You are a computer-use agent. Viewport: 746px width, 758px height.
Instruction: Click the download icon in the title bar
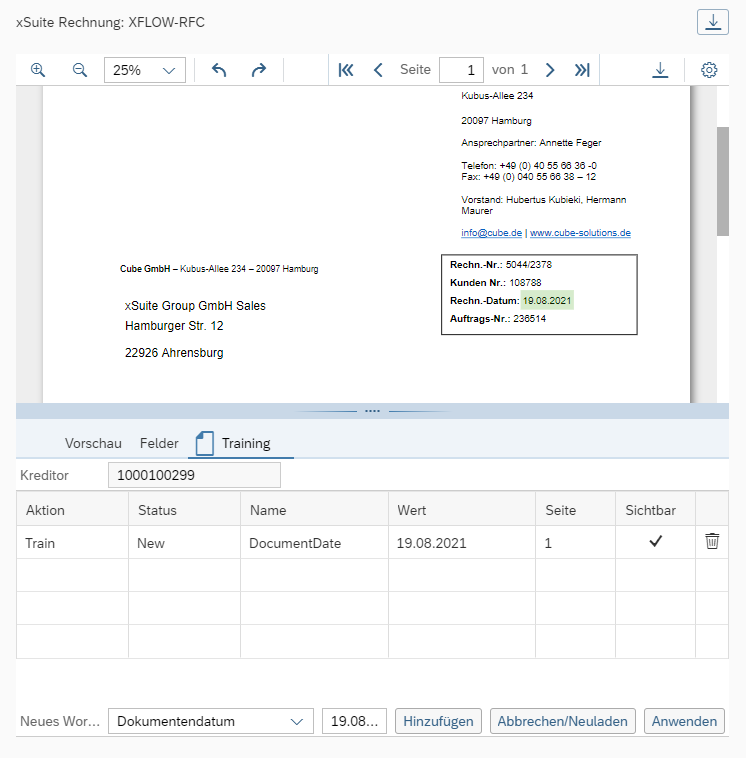tap(713, 22)
